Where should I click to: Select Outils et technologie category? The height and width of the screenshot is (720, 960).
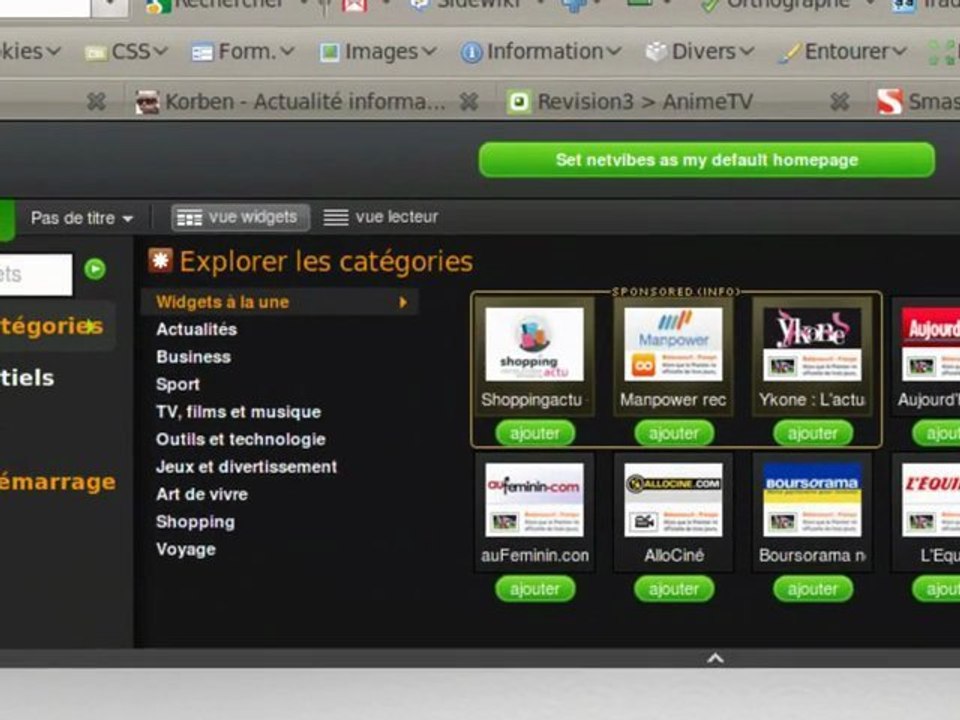click(x=241, y=440)
